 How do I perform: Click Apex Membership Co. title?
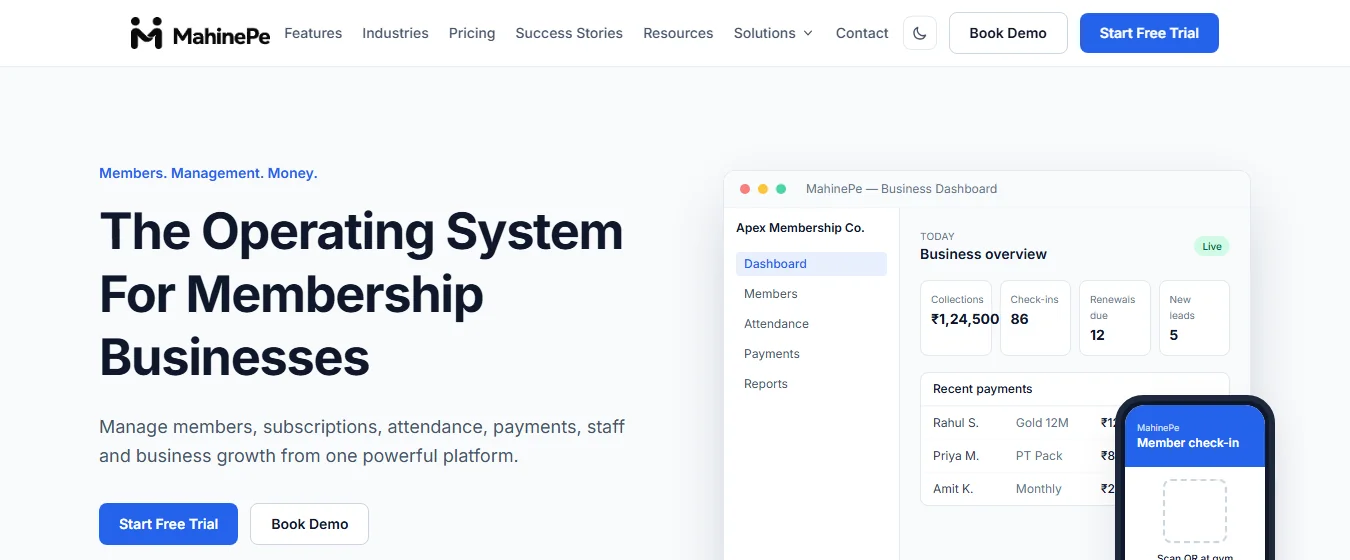[x=800, y=228]
